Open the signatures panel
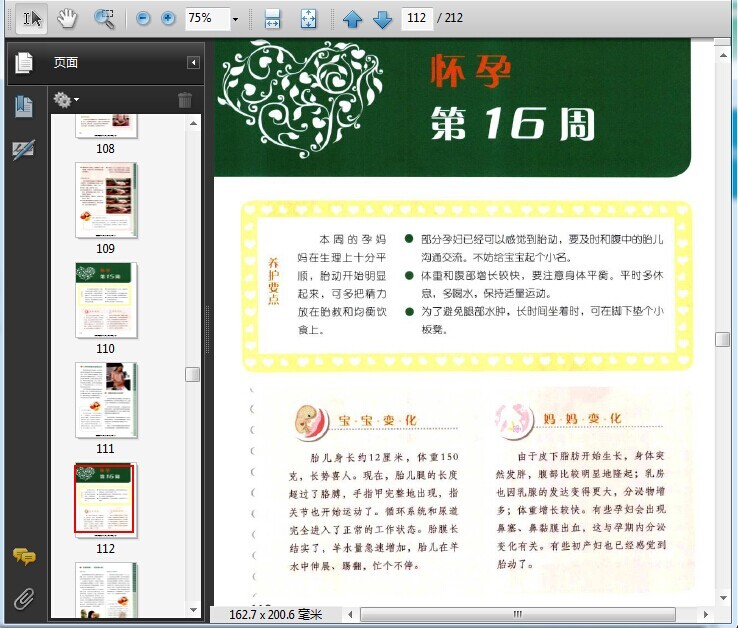The width and height of the screenshot is (738, 628). [23, 150]
